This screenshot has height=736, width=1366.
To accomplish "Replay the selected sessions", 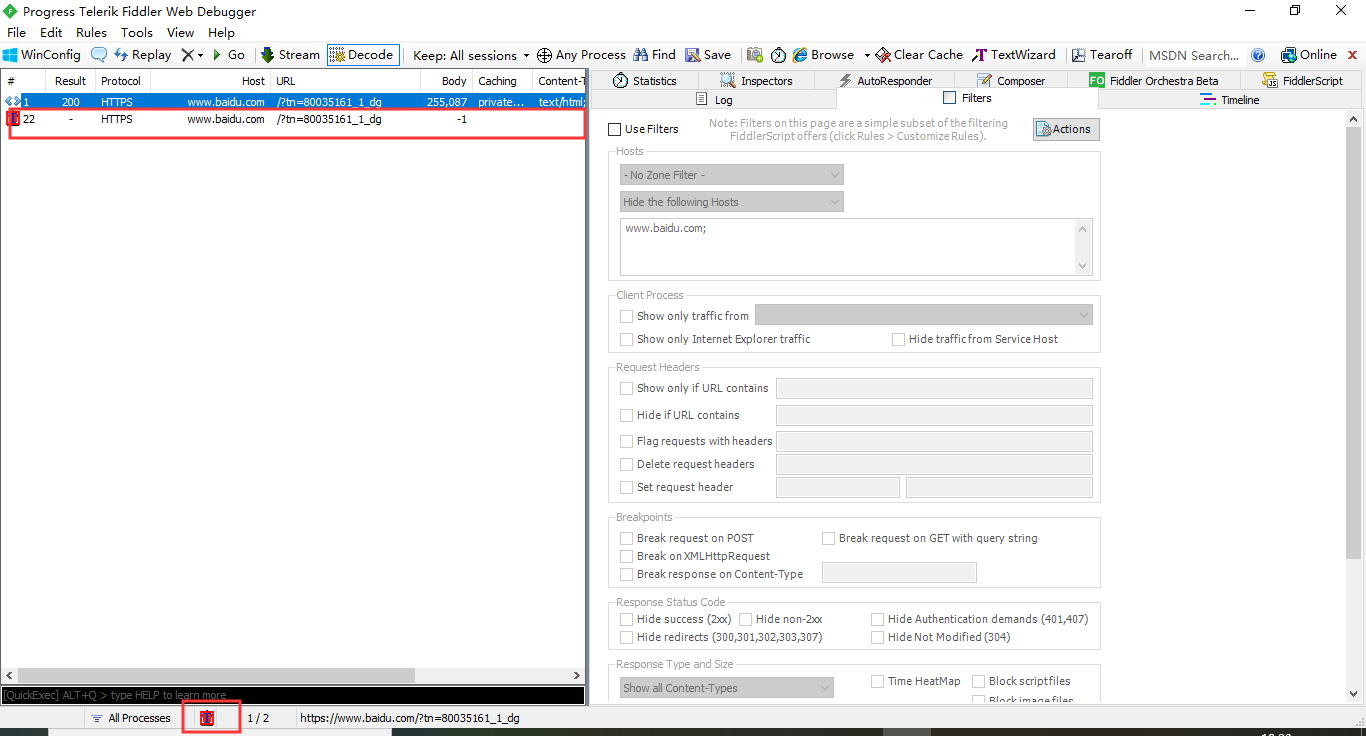I will 142,55.
